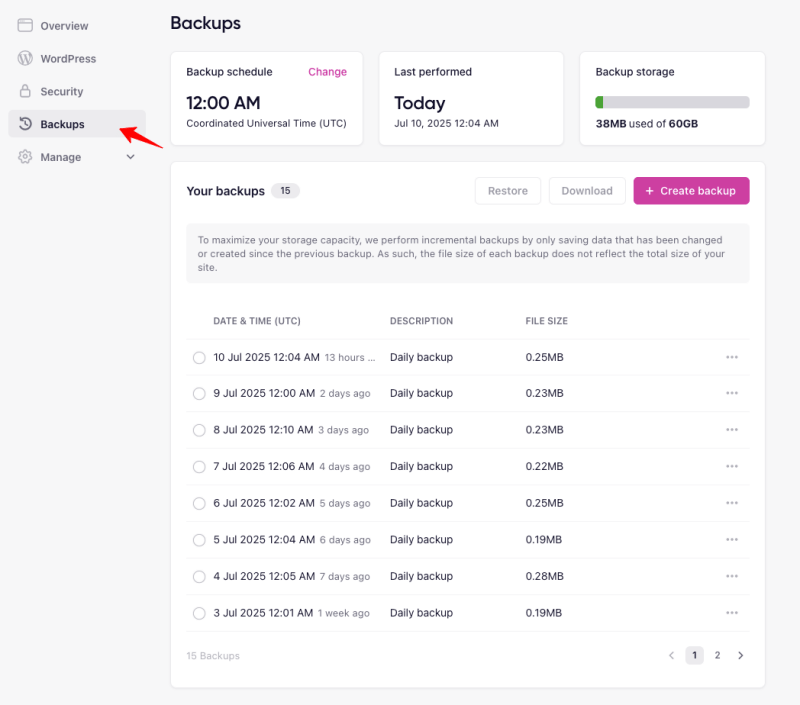Click the ellipsis menu beside the 3 Jul backup
Image resolution: width=800 pixels, height=705 pixels.
tap(731, 612)
